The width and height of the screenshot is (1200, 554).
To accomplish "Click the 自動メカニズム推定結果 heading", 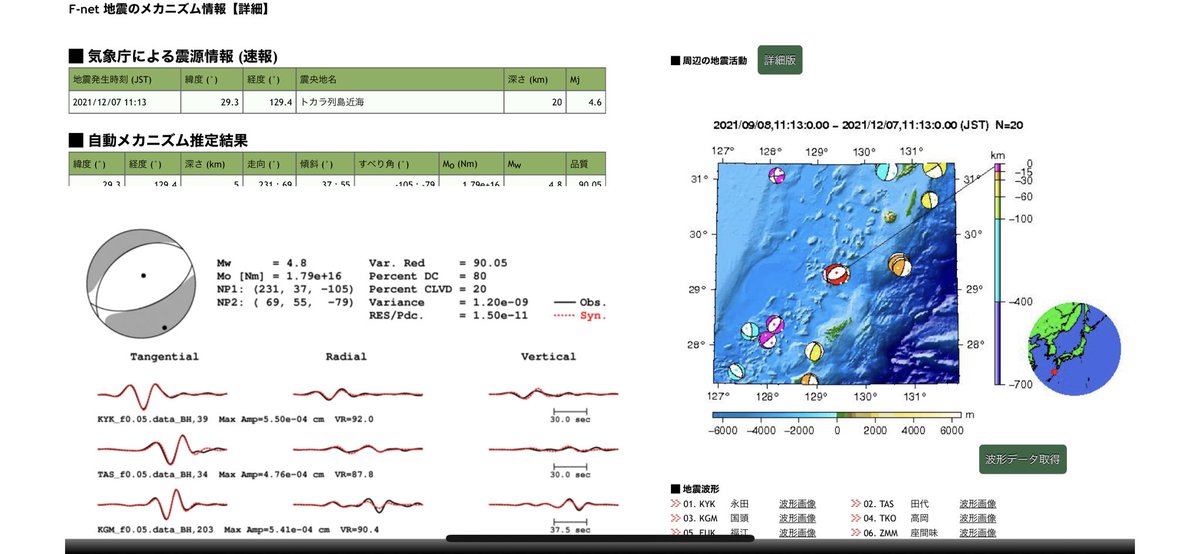I will (x=158, y=140).
